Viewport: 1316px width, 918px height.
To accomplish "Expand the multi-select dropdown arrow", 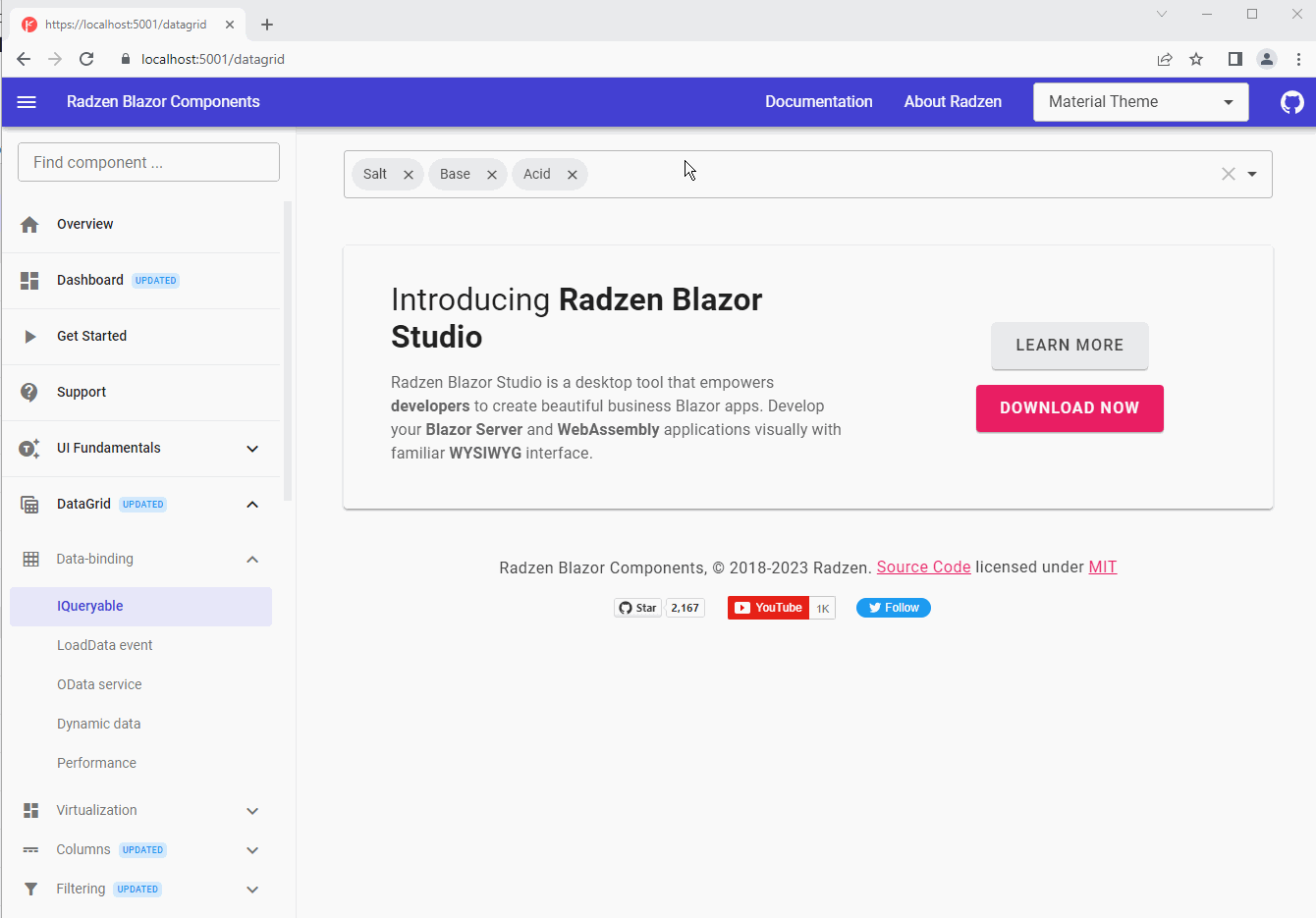I will tap(1252, 174).
